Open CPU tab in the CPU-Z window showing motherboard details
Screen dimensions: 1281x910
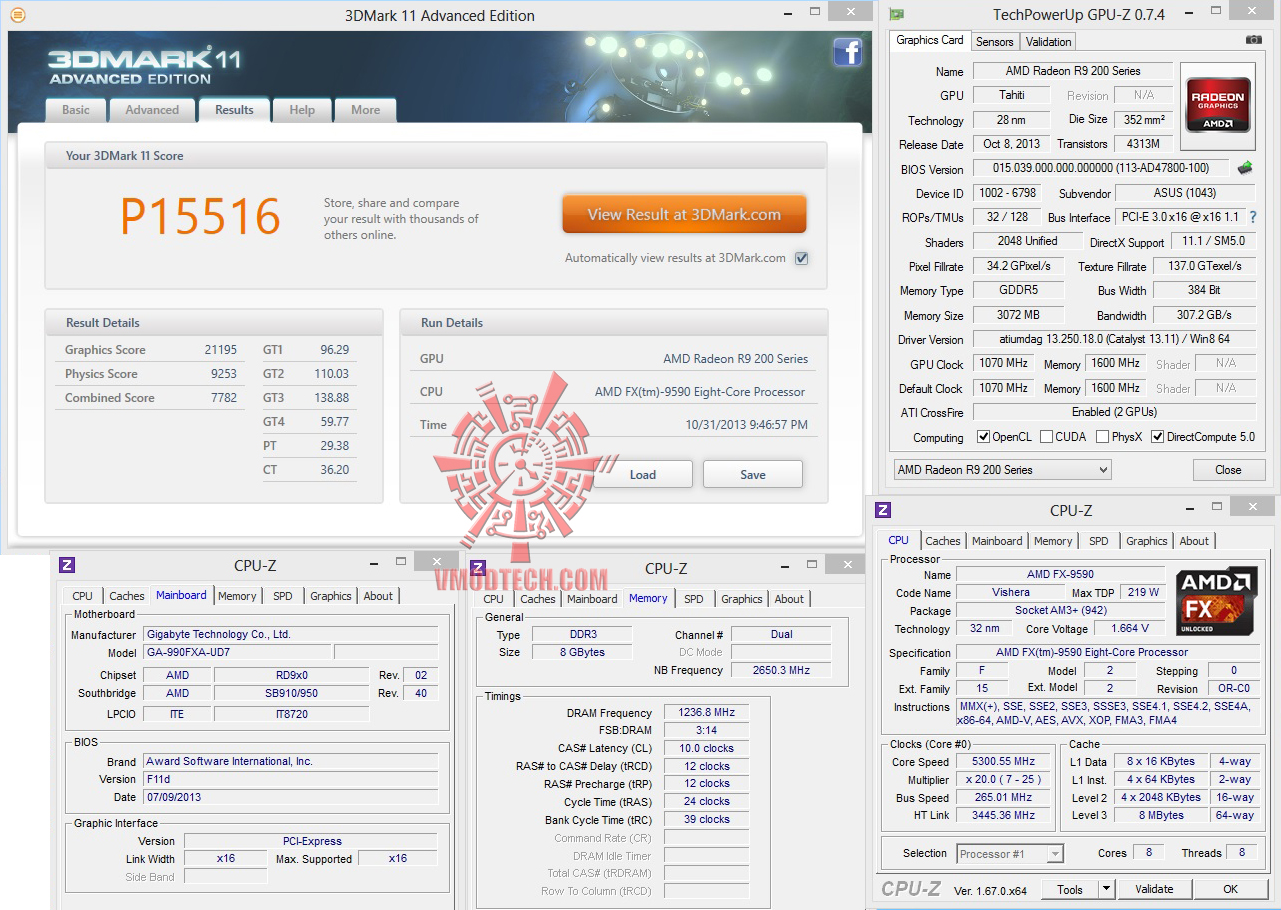point(83,596)
